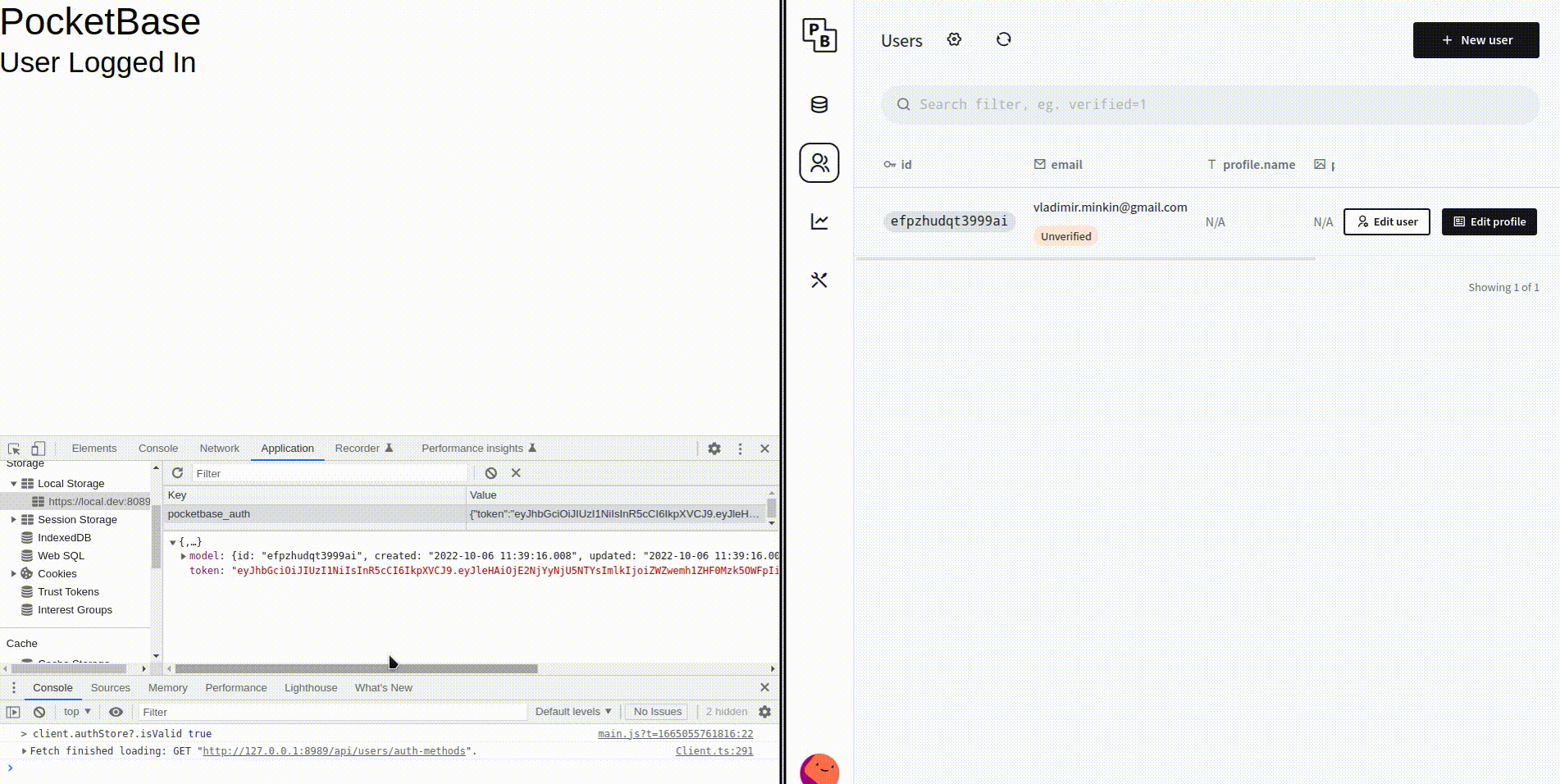Open the top frame context dropdown
Screen dimensions: 1560x784
tap(75, 711)
